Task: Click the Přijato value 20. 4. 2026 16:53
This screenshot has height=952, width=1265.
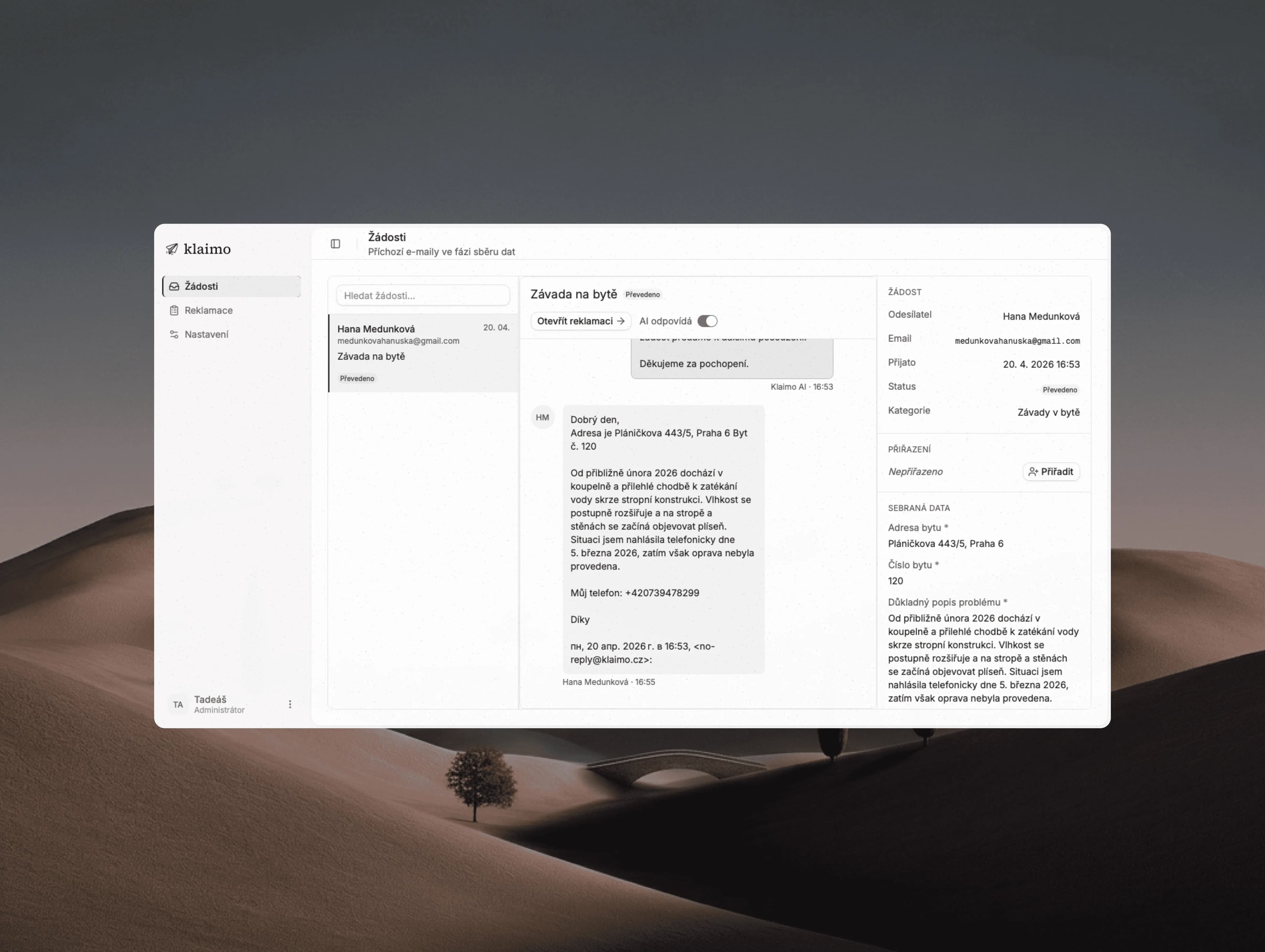Action: click(1041, 364)
